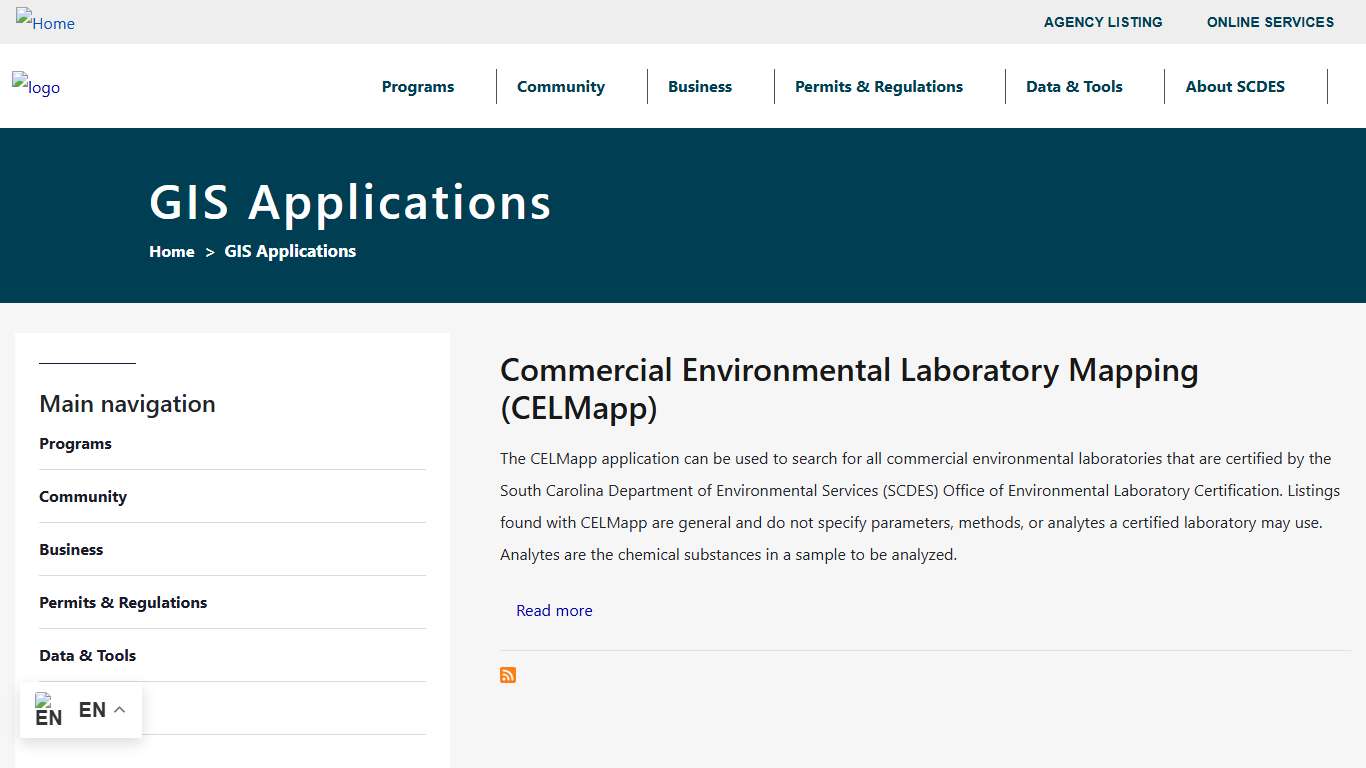Open the About SCDES menu

coord(1235,87)
